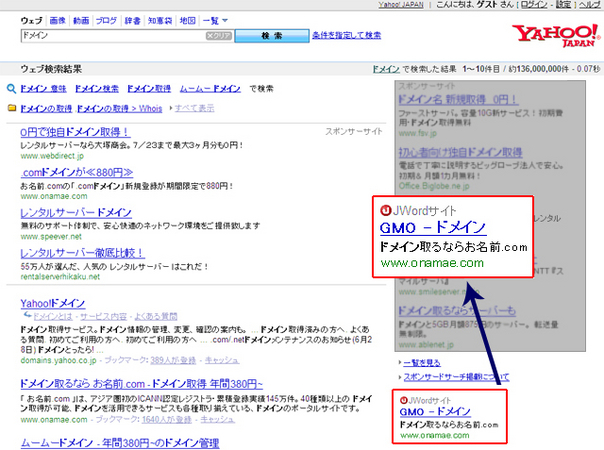Click the GMO －ドメイン link in the enlarged callout

[433, 228]
